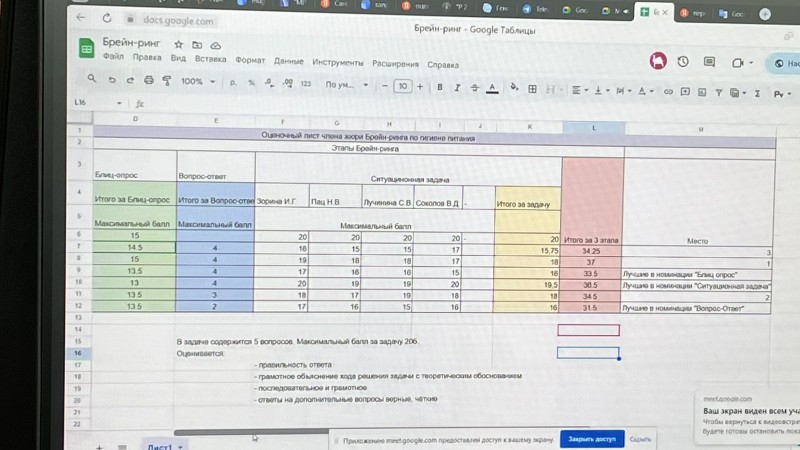This screenshot has width=800, height=450.
Task: Toggle bold formatting
Action: click(x=439, y=87)
